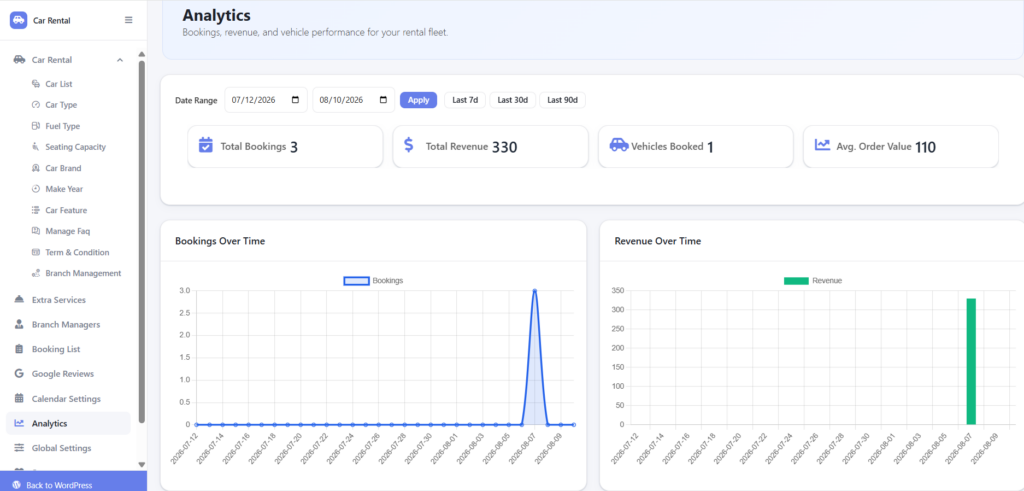Click the Car Type gauge icon
This screenshot has height=491, width=1024.
tap(36, 104)
